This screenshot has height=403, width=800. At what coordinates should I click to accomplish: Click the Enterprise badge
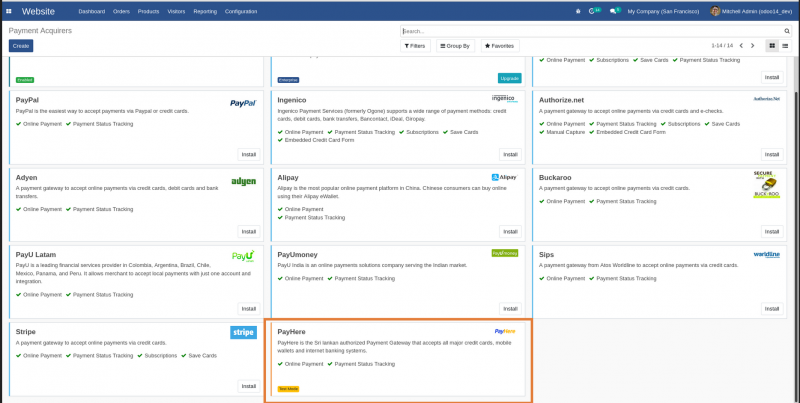click(288, 80)
